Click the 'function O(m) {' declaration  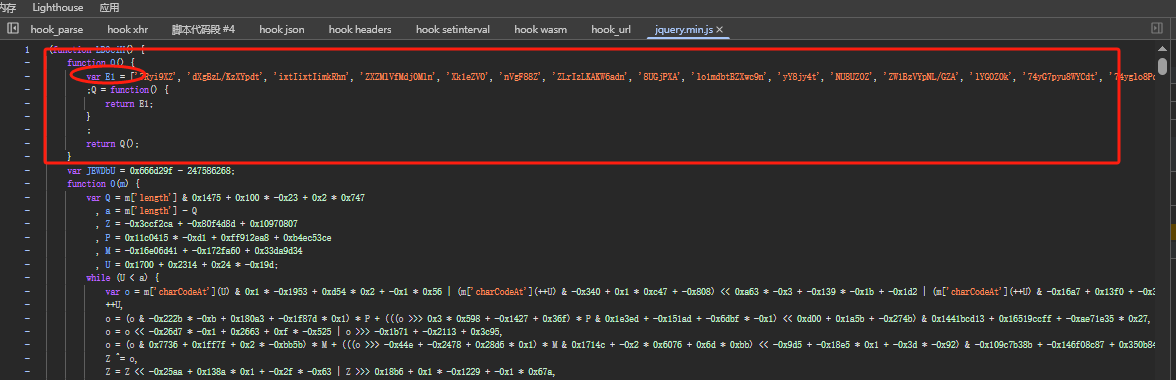coord(104,184)
